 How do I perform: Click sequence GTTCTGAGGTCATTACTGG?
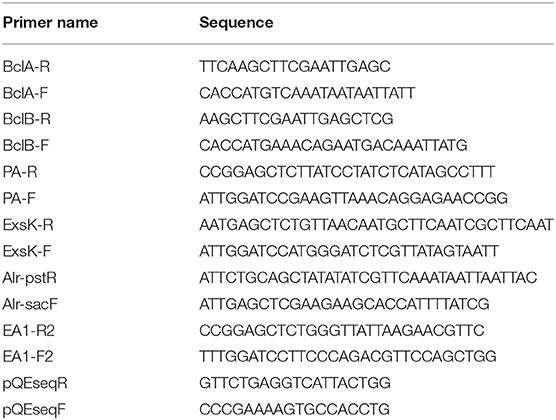pos(295,383)
